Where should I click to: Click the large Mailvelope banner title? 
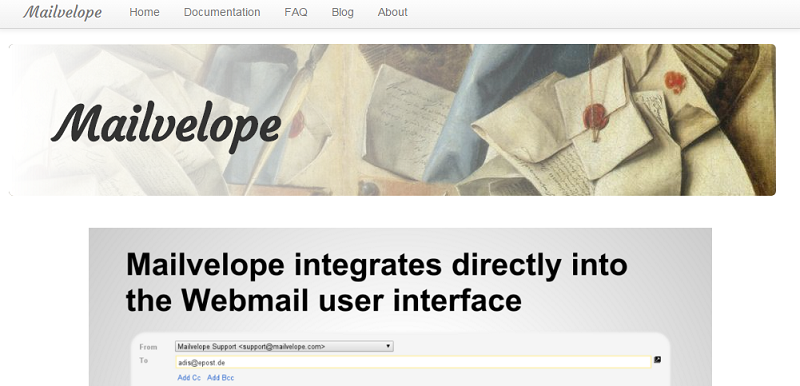point(166,125)
